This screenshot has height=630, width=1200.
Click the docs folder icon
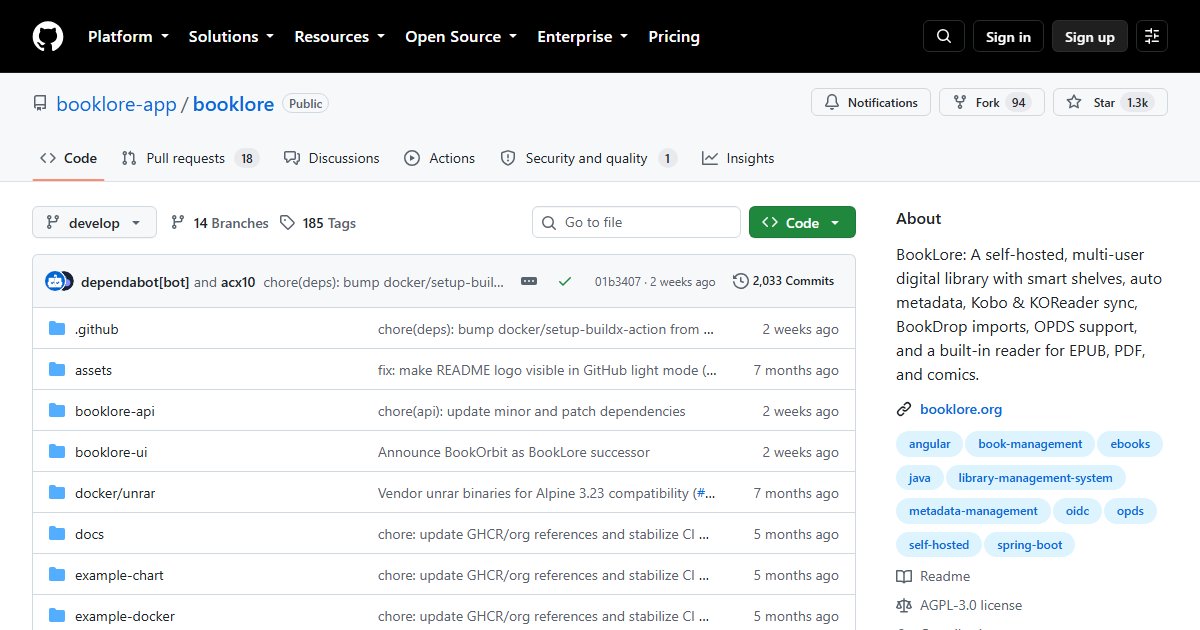(57, 534)
